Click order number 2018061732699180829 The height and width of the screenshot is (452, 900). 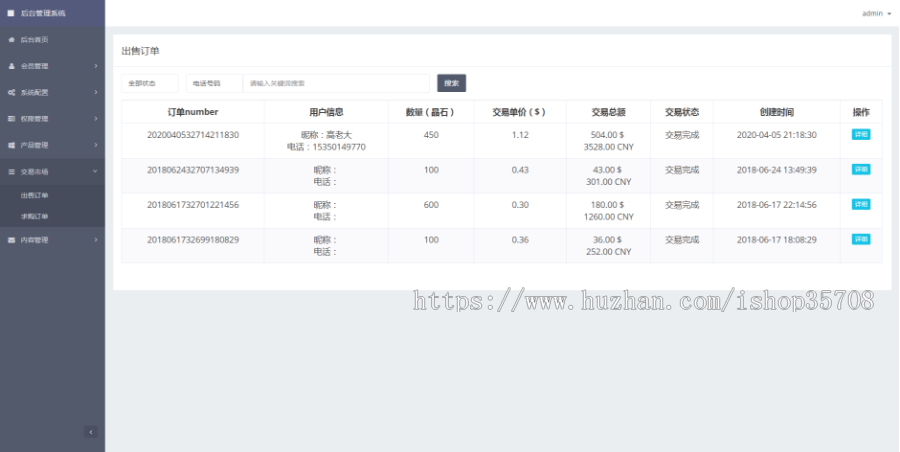(x=193, y=240)
